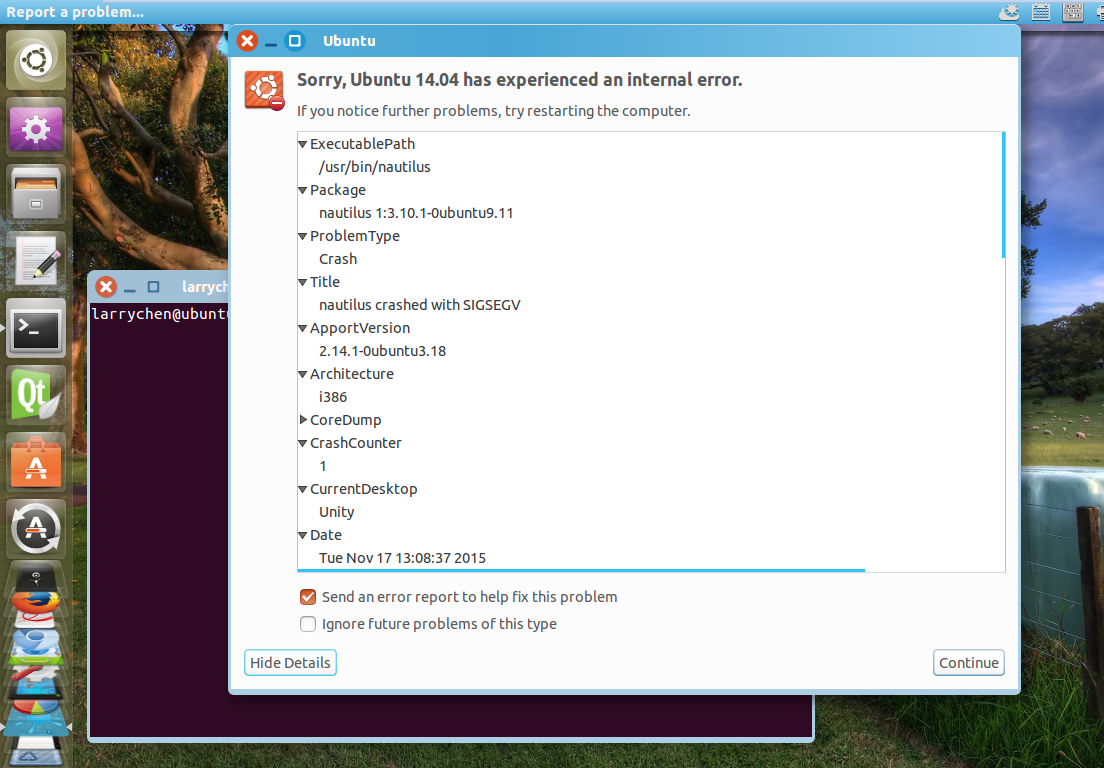1104x768 pixels.
Task: Click Continue button
Action: [x=969, y=662]
